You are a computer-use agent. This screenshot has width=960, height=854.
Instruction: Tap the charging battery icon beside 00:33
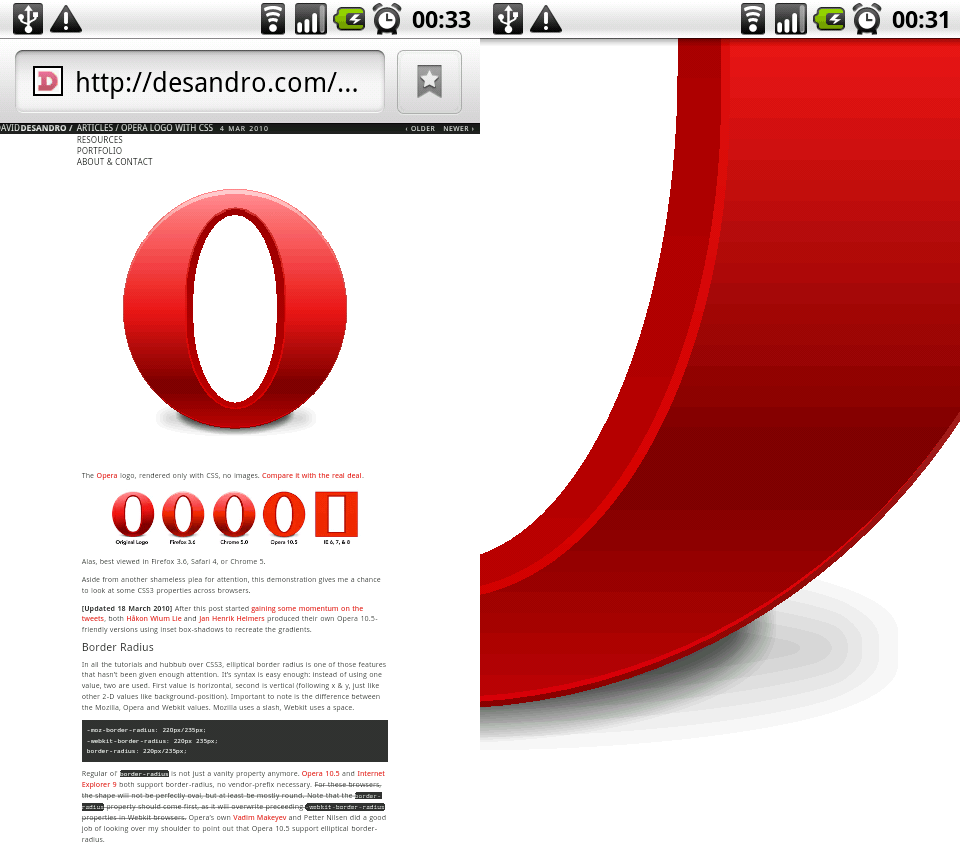[x=349, y=18]
